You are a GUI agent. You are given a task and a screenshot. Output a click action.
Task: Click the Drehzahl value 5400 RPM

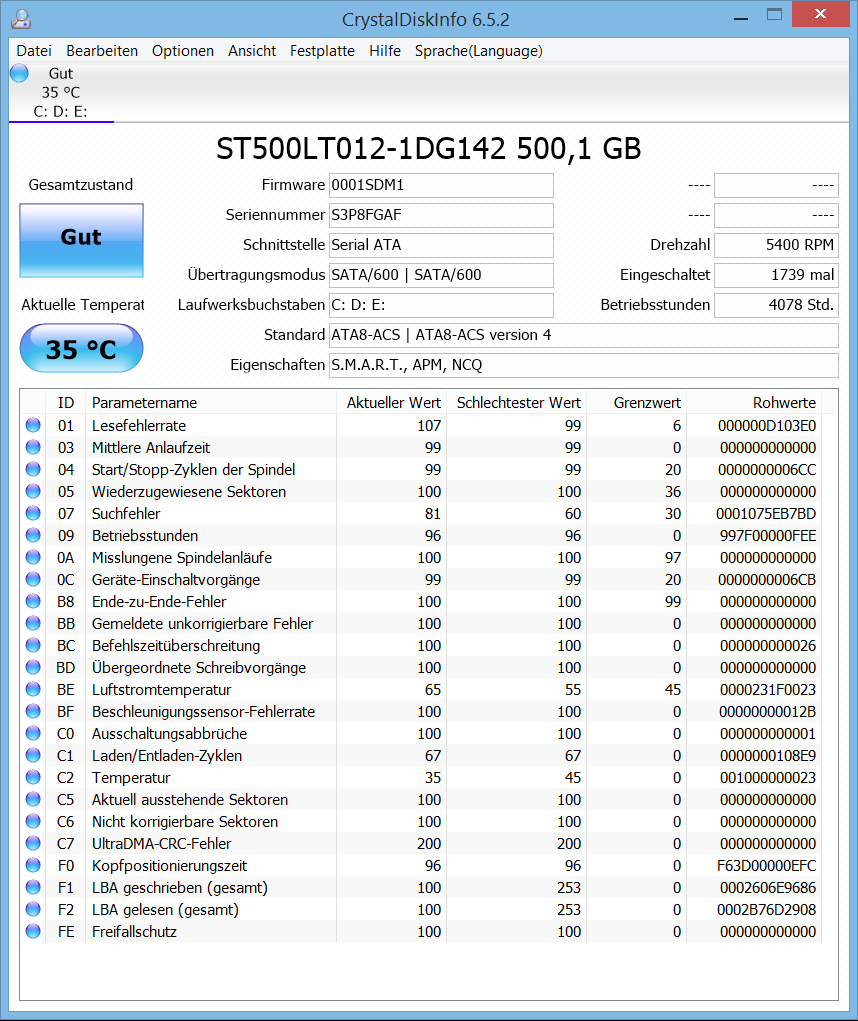tap(776, 245)
